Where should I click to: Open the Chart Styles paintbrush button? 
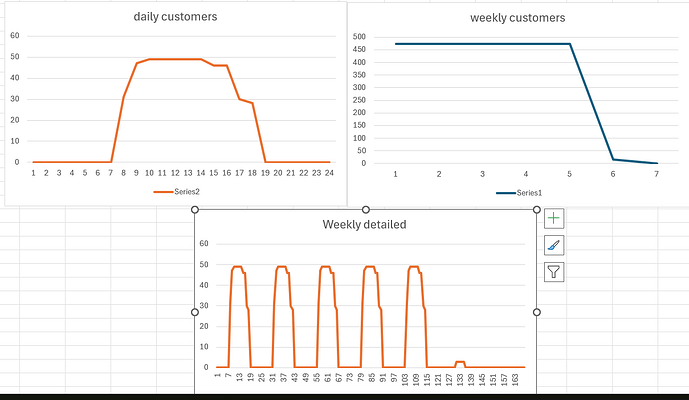(x=555, y=245)
